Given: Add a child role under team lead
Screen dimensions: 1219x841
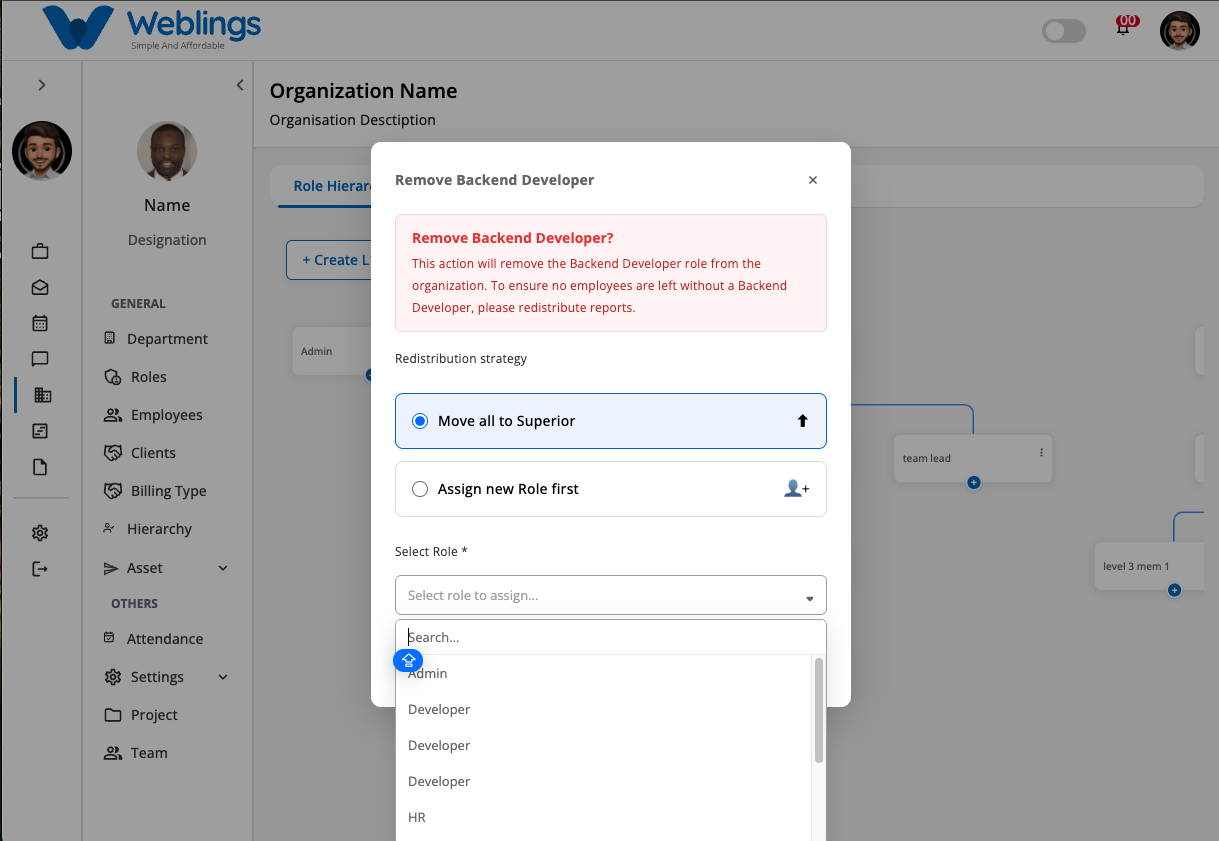Looking at the screenshot, I should pyautogui.click(x=974, y=483).
